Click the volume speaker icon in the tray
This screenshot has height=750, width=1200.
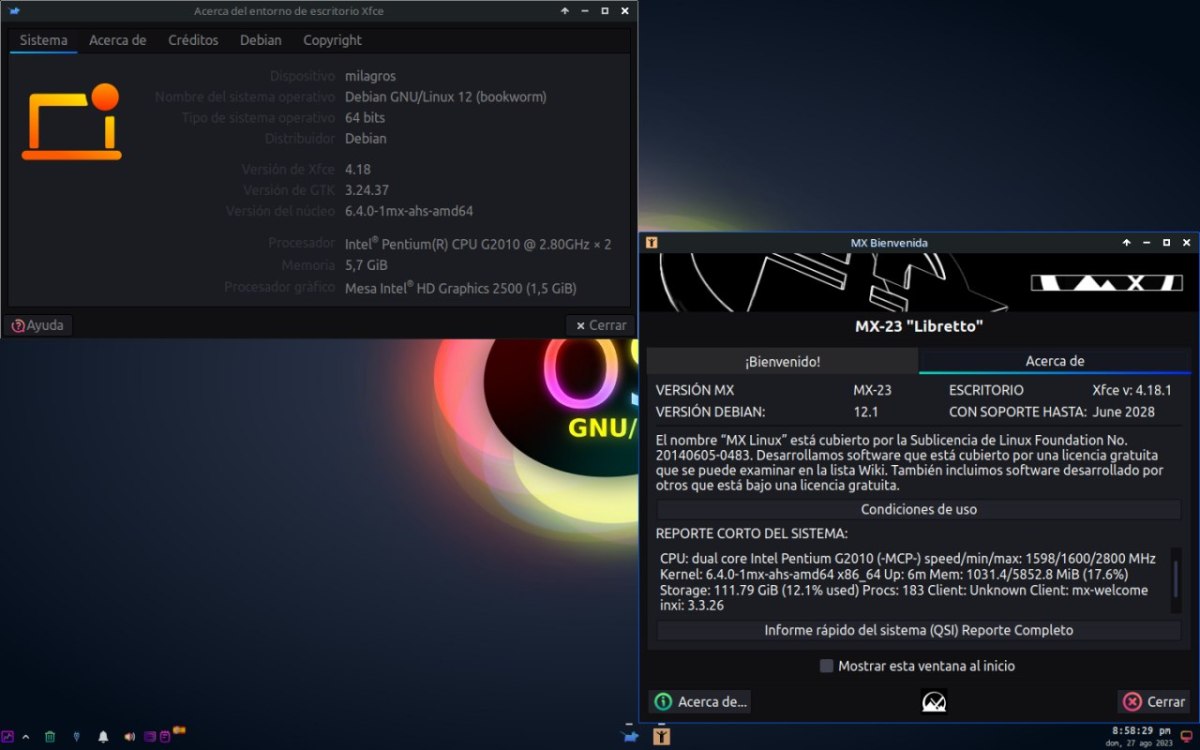[129, 737]
